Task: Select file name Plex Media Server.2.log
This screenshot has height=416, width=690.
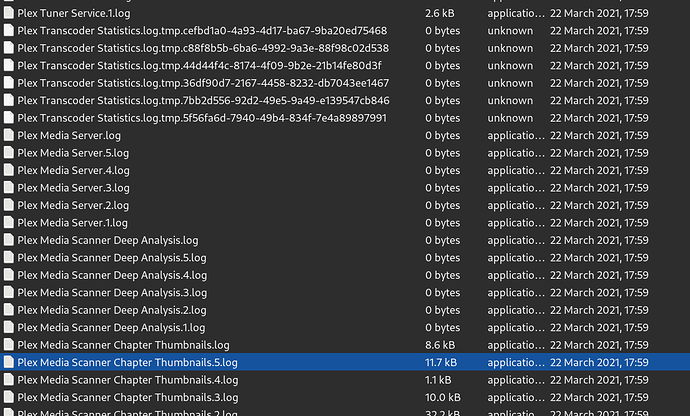Action: point(73,205)
